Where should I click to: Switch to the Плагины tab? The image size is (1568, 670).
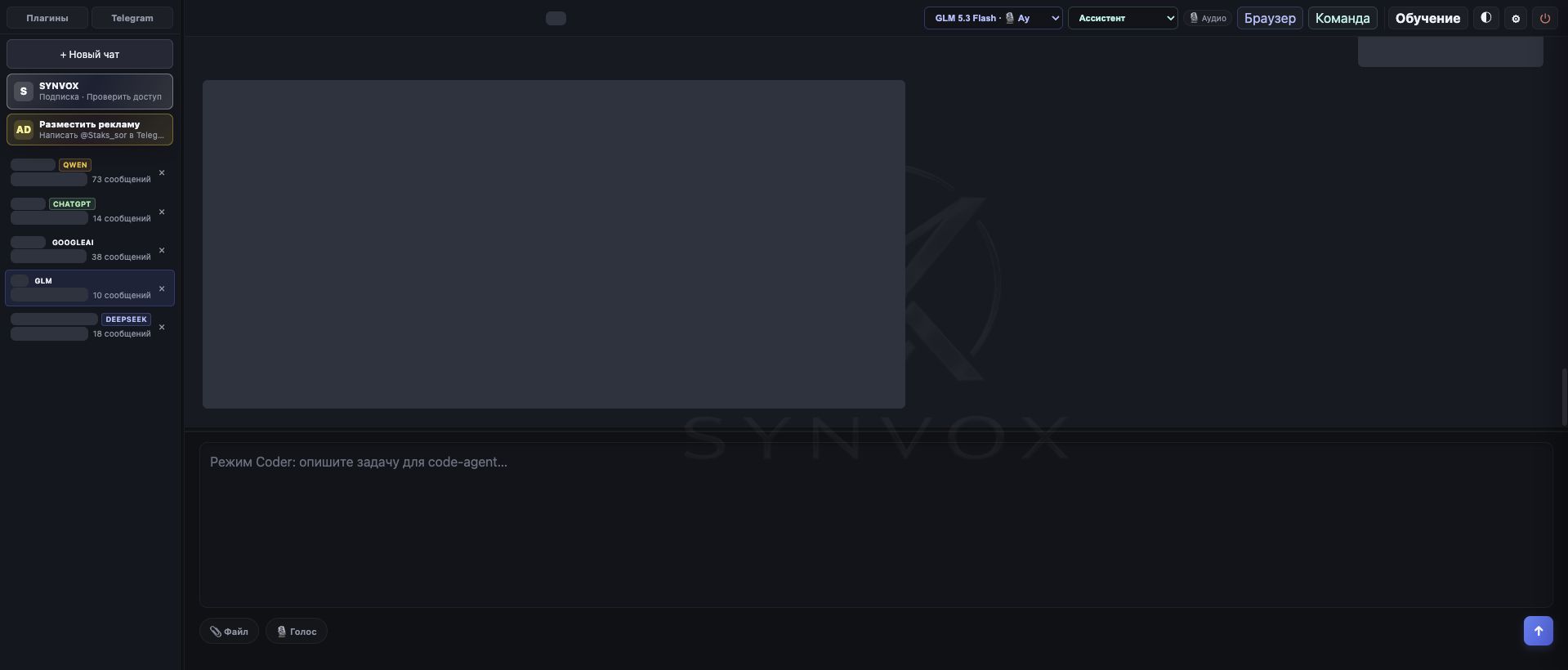coord(47,18)
